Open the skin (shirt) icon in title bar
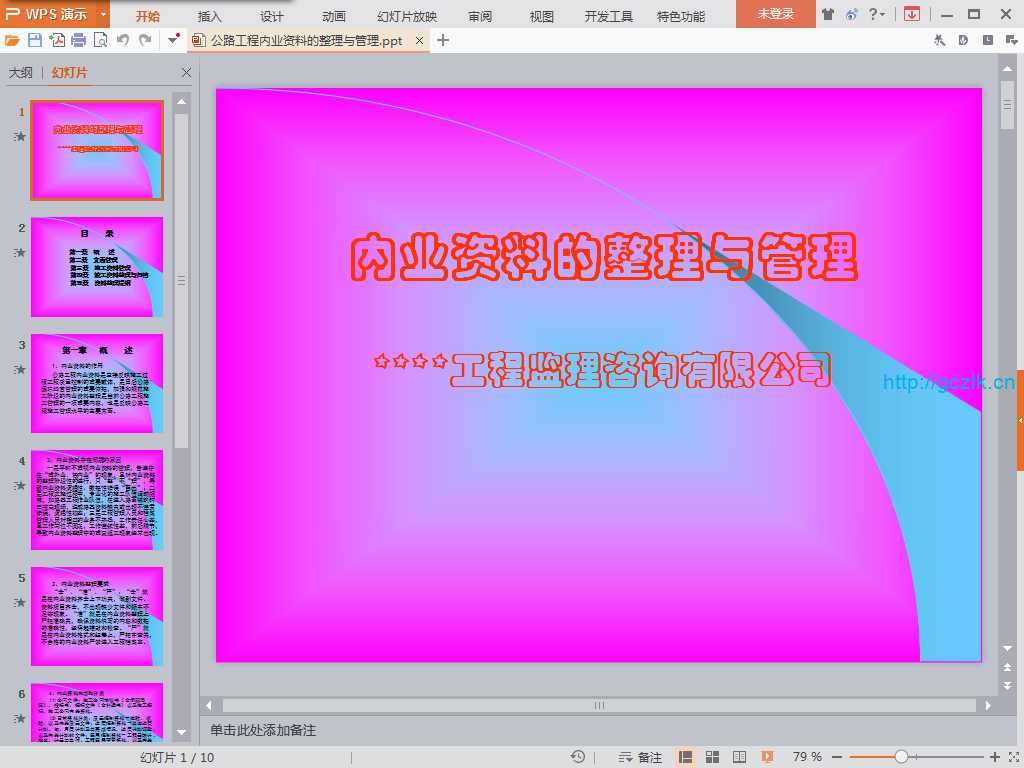This screenshot has width=1024, height=768. (828, 14)
